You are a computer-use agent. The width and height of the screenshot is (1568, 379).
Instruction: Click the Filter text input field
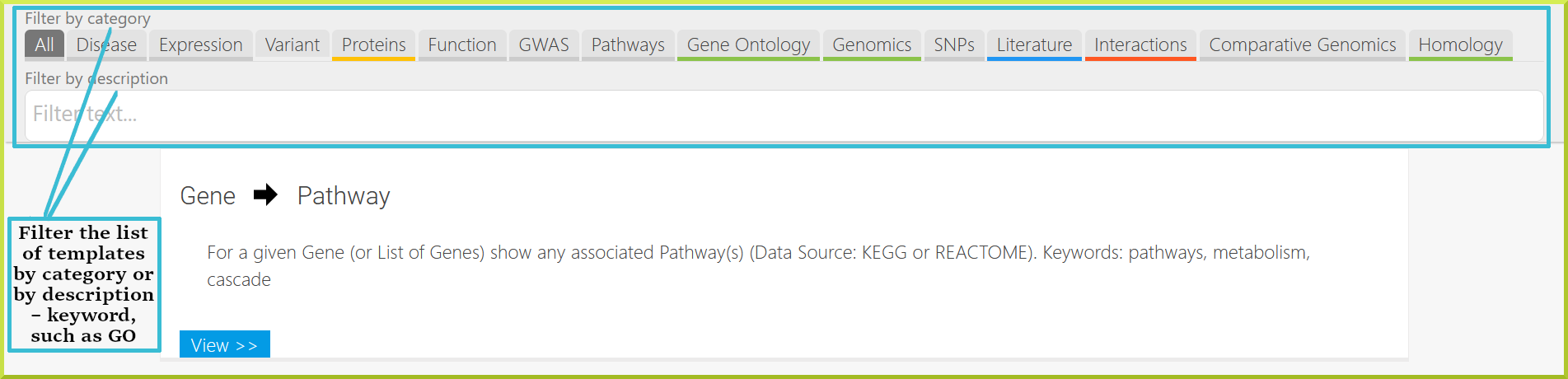784,115
